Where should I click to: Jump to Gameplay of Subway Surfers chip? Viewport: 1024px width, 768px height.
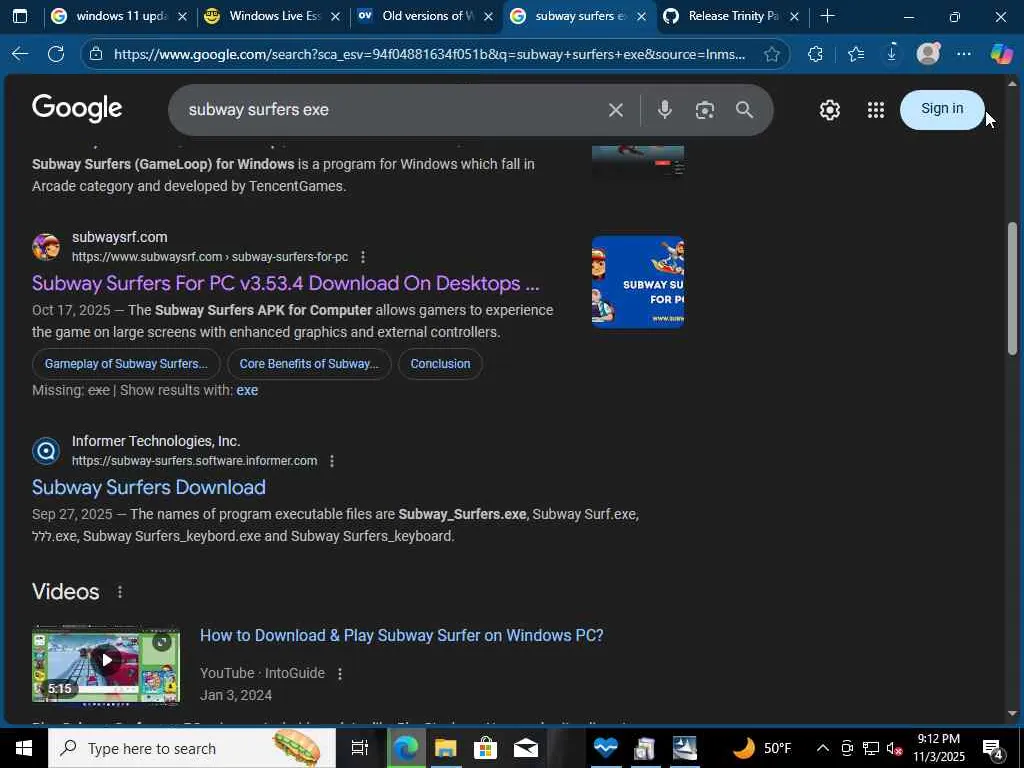126,364
